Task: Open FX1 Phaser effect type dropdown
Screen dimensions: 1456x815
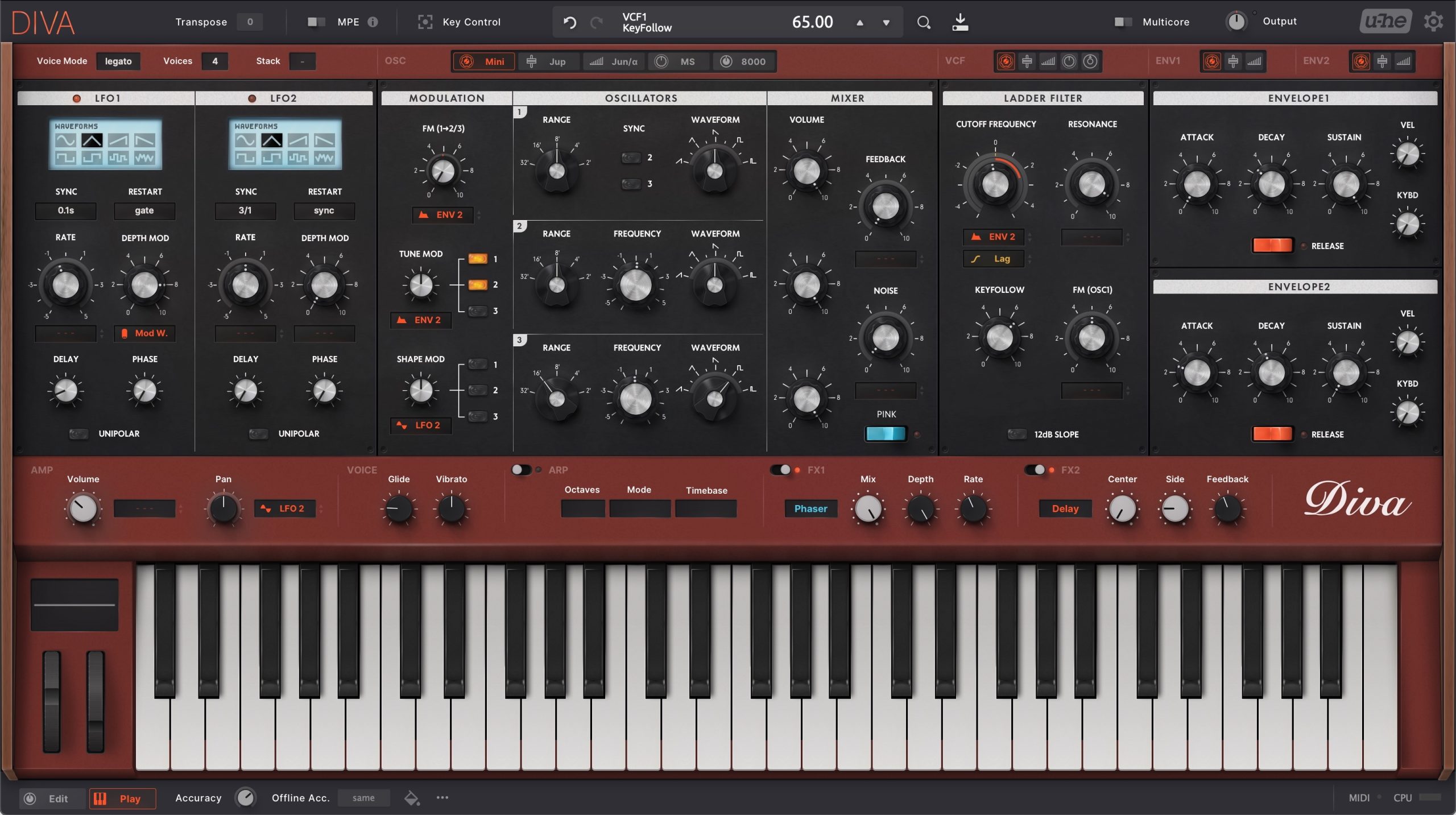Action: pos(811,508)
